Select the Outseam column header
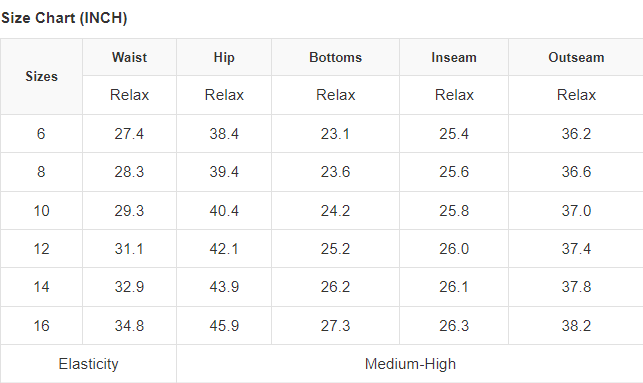The height and width of the screenshot is (383, 643). (576, 57)
